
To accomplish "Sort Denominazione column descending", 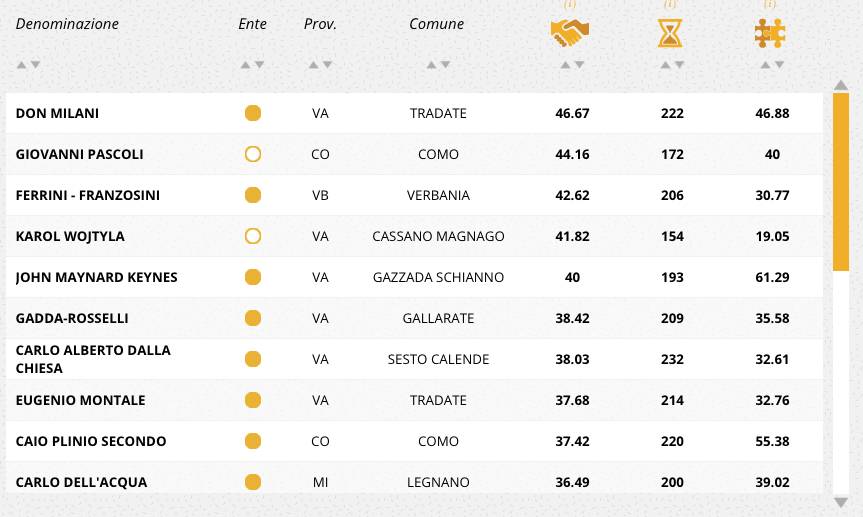I will point(35,65).
